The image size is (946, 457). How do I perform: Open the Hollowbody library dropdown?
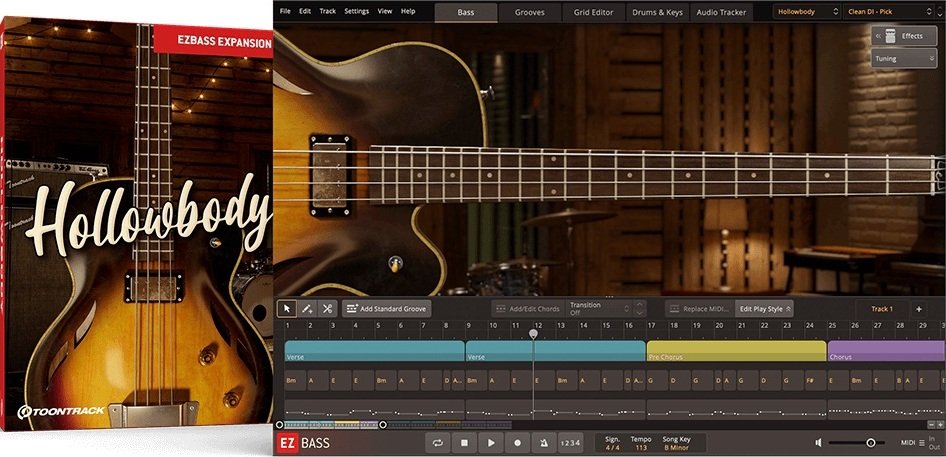(807, 11)
